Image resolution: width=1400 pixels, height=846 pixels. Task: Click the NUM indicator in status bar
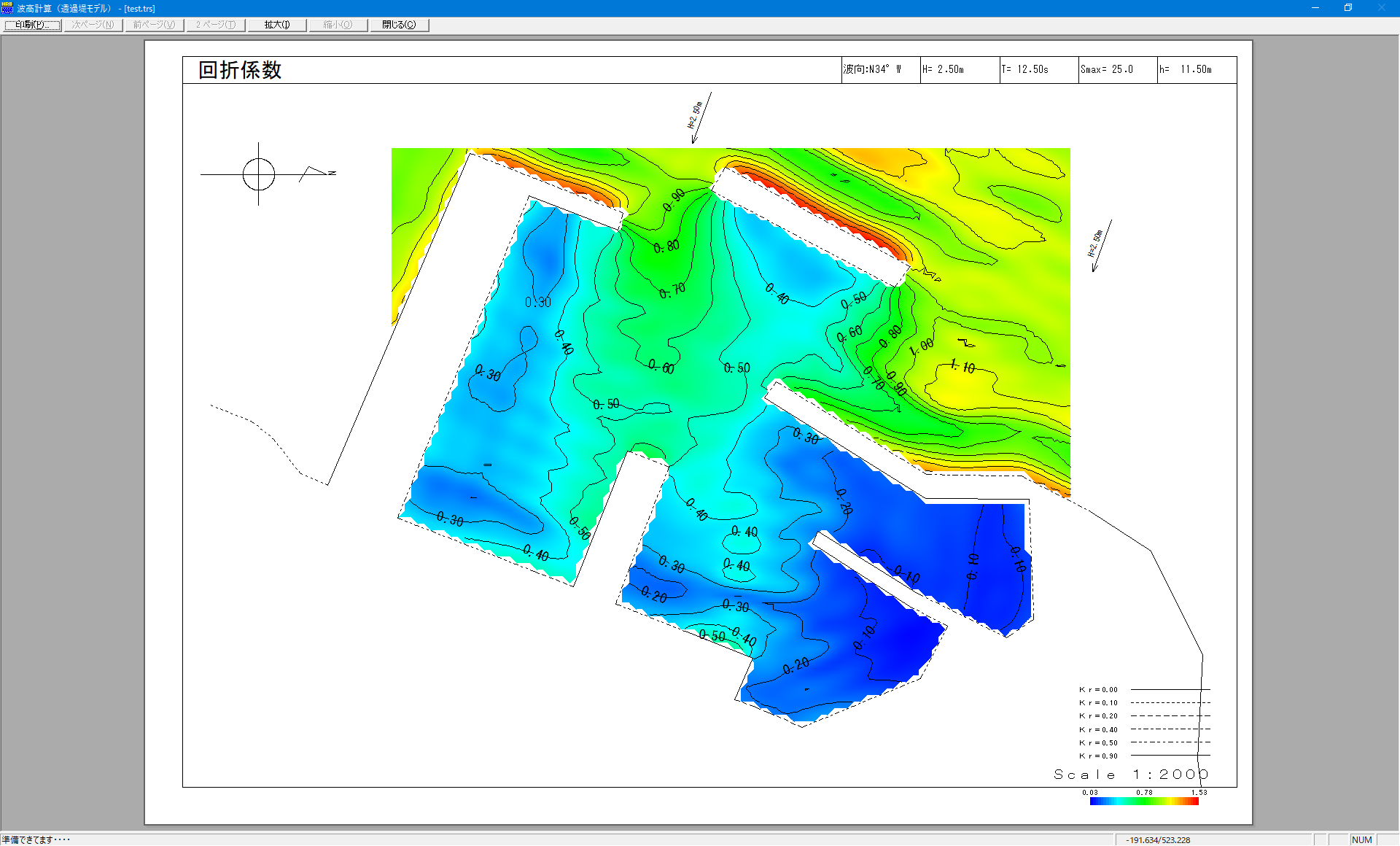click(1361, 840)
